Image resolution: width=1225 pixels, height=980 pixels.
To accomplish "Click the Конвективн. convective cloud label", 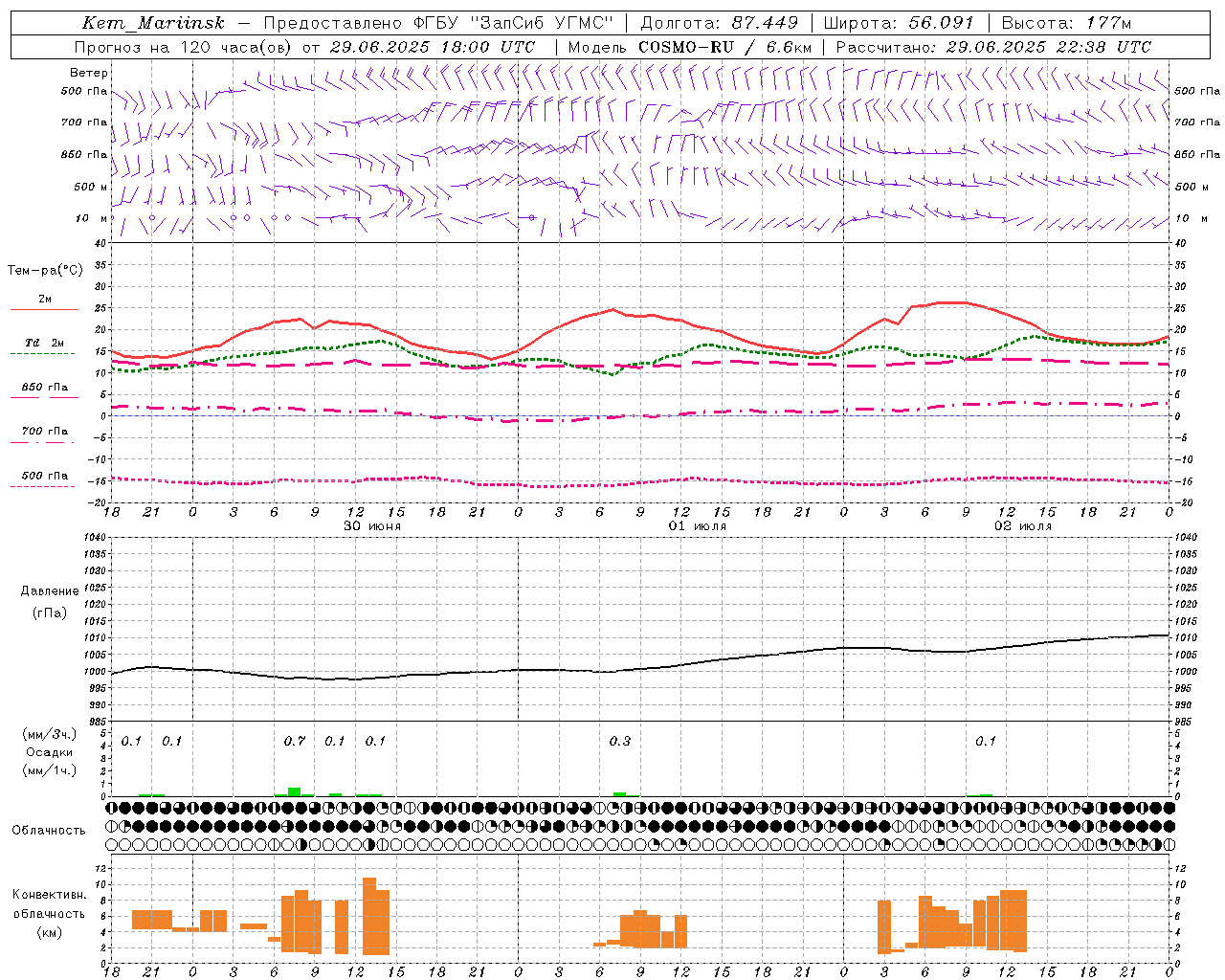I will pos(50,895).
